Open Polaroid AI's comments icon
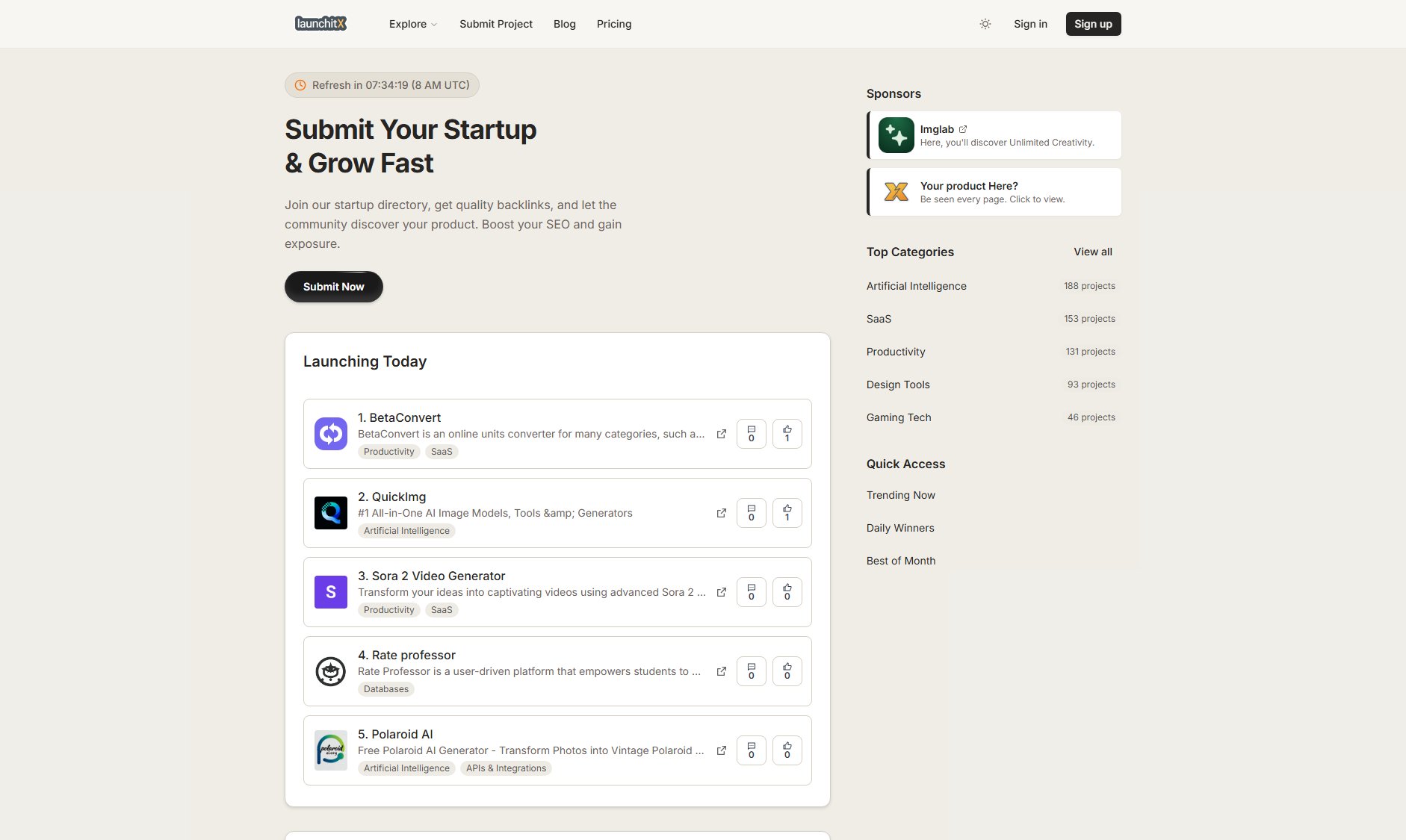Image resolution: width=1406 pixels, height=840 pixels. click(752, 750)
